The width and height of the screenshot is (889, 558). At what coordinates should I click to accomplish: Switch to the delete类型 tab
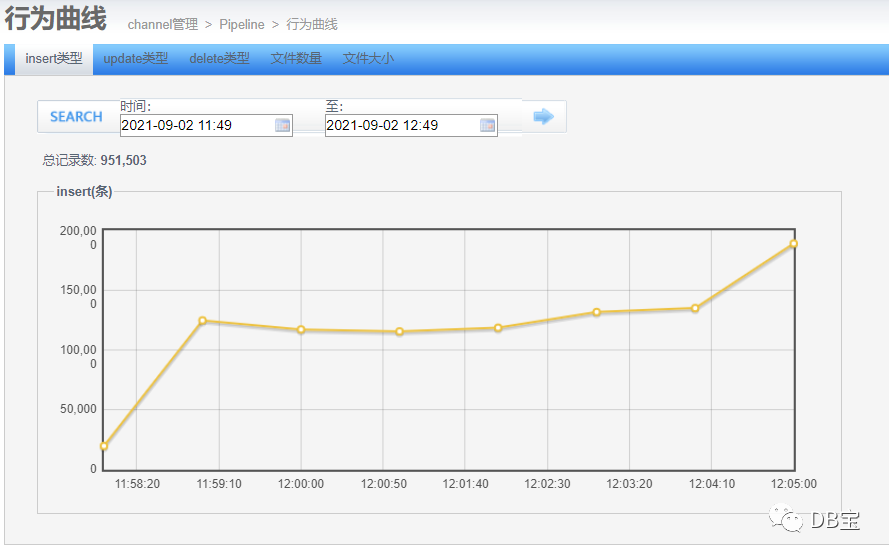point(219,59)
